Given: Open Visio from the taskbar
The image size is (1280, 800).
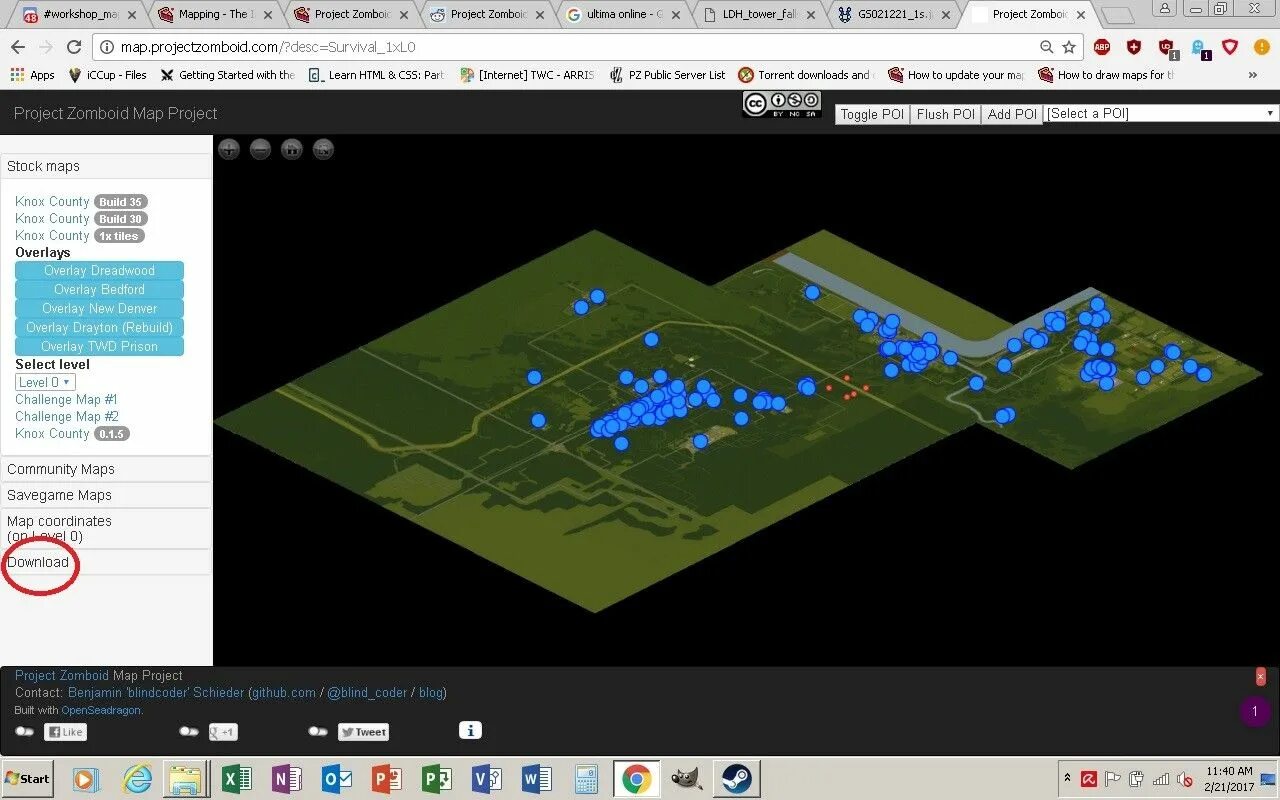Looking at the screenshot, I should pyautogui.click(x=487, y=778).
